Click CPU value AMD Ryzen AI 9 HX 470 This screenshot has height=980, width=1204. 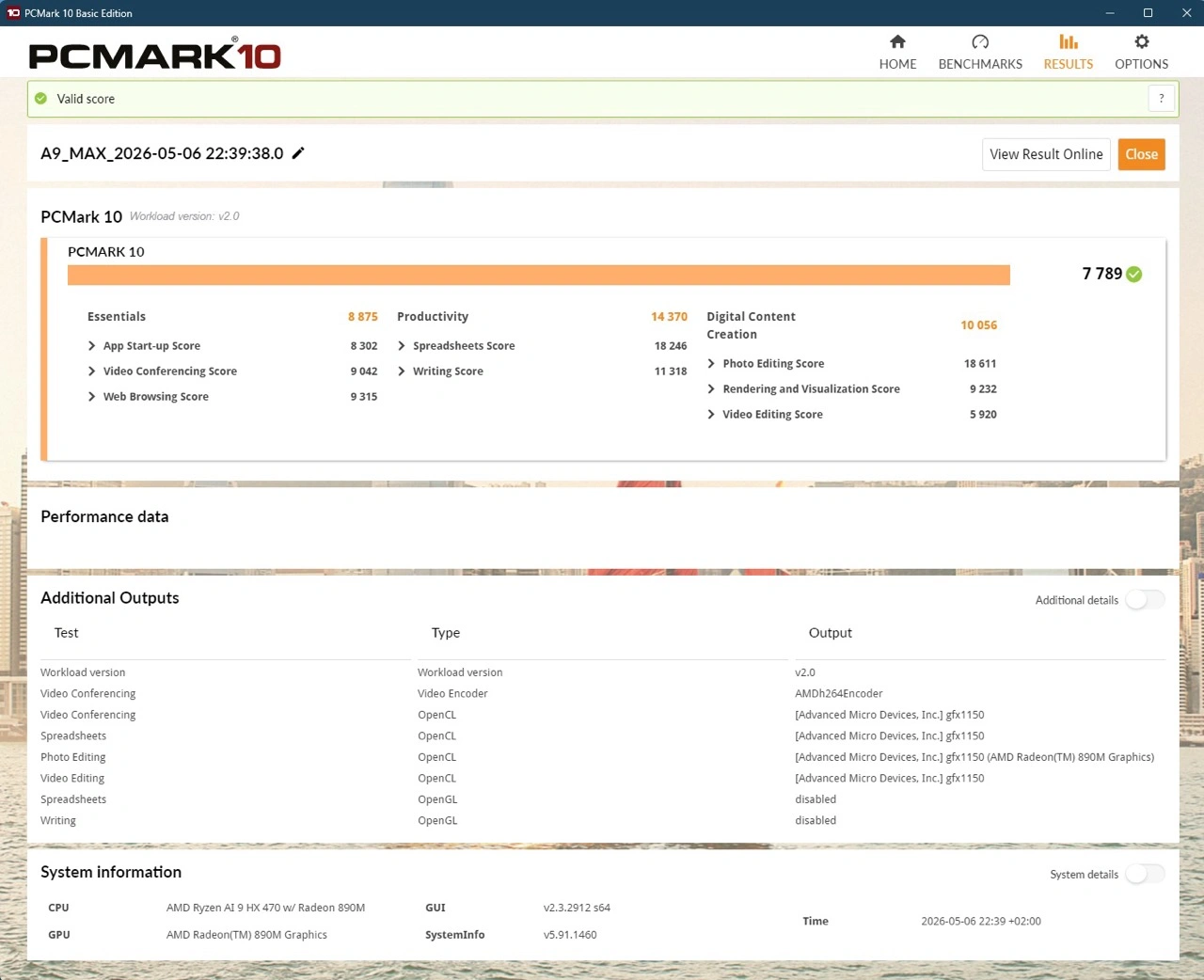tap(265, 909)
